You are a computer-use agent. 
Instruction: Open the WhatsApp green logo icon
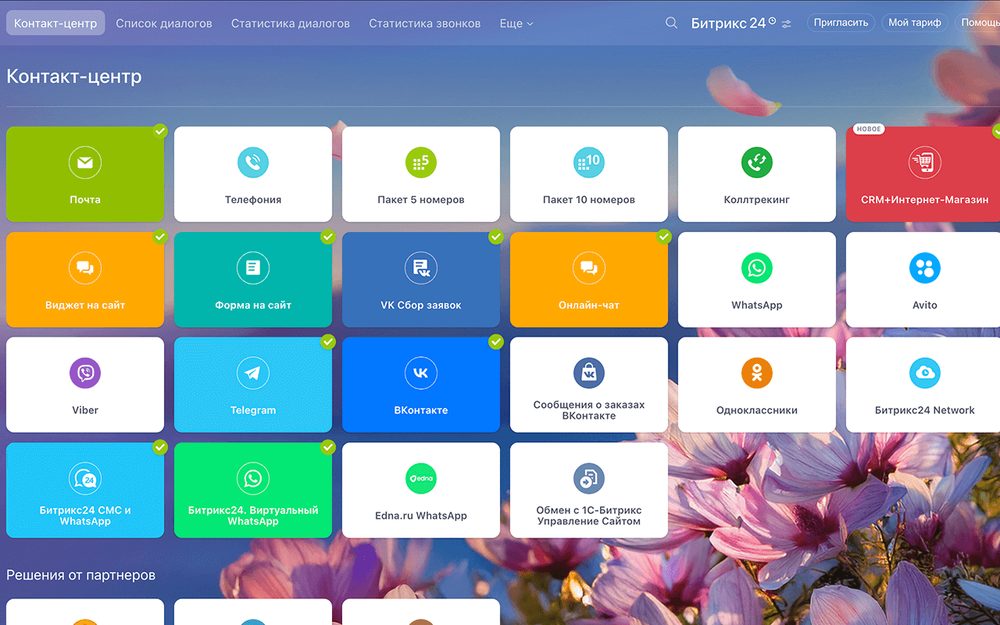tap(756, 267)
